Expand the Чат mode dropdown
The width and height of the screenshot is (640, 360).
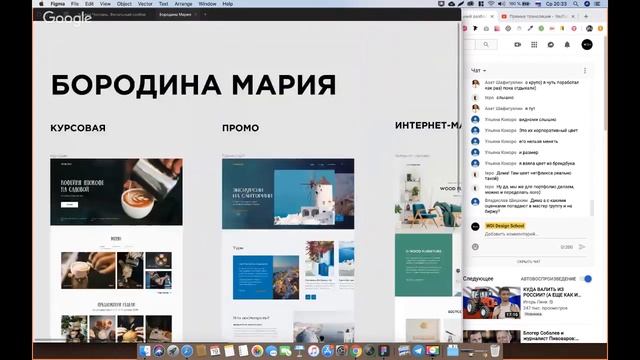click(x=478, y=71)
